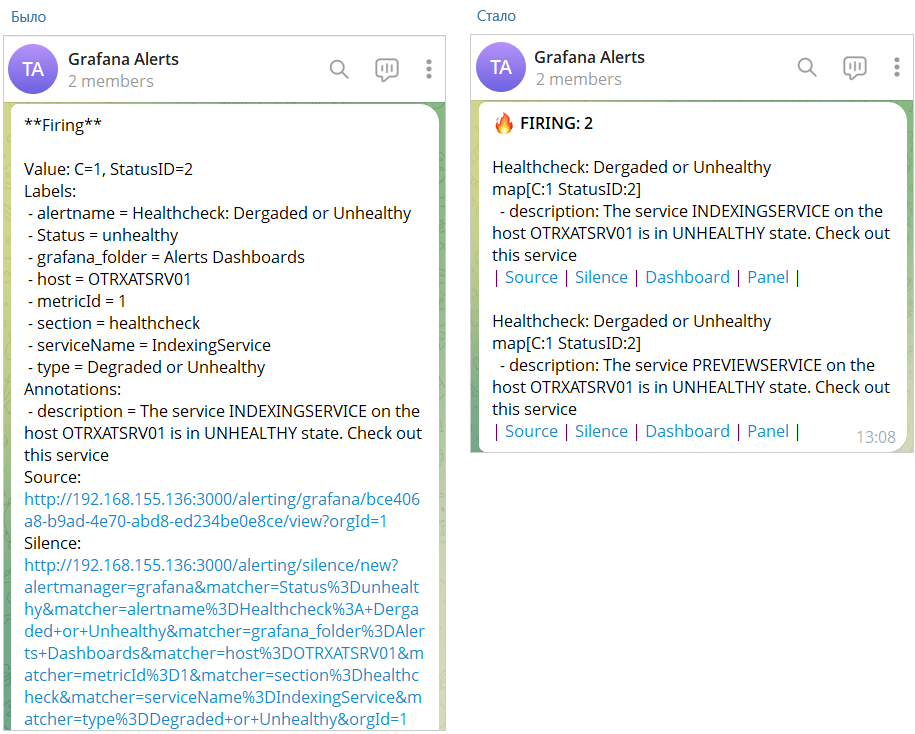Click the search icon in the left Grafana Alerts chat

pyautogui.click(x=339, y=69)
